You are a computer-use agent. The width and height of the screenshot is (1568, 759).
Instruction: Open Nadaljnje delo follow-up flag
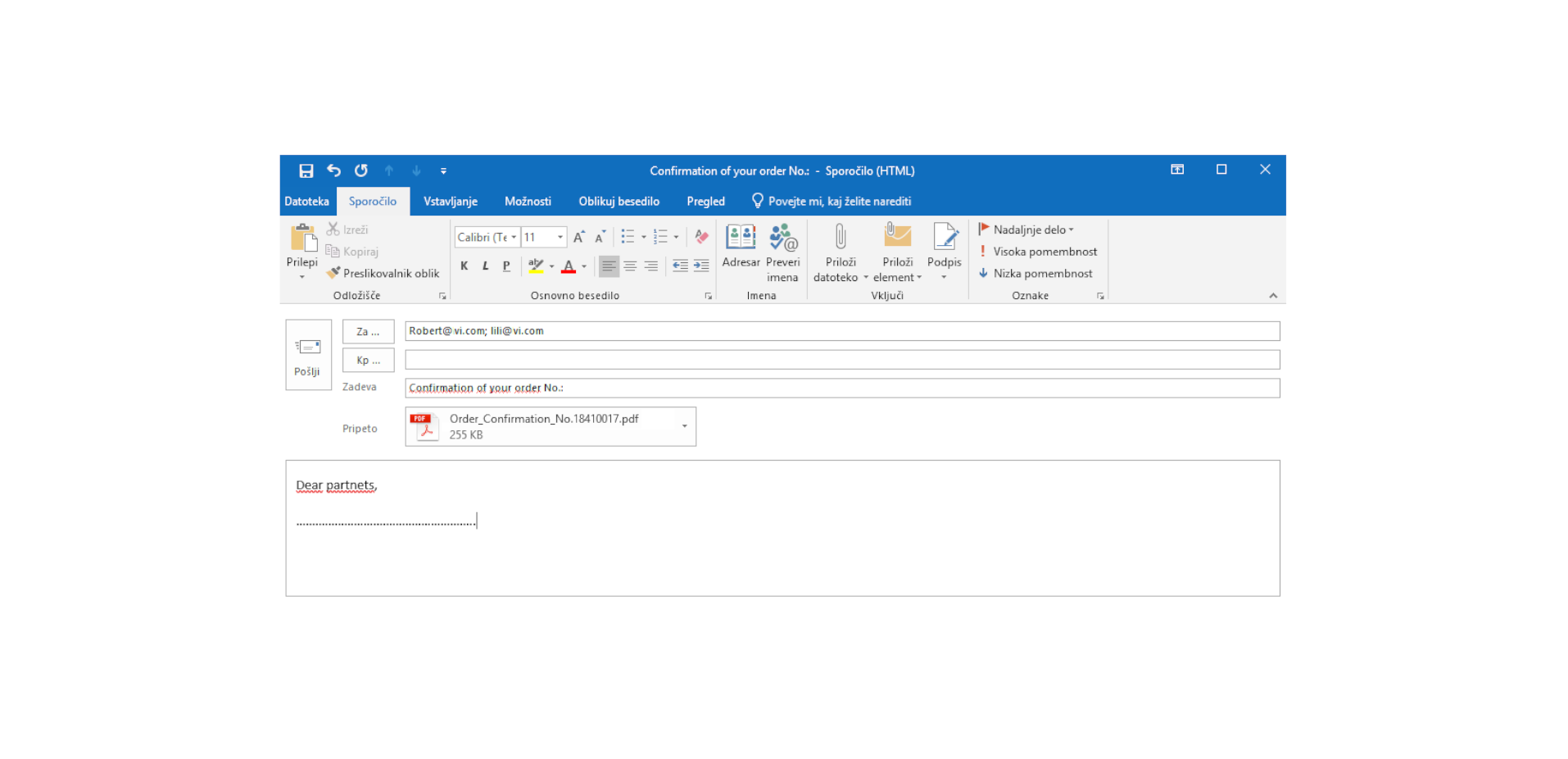click(1026, 230)
